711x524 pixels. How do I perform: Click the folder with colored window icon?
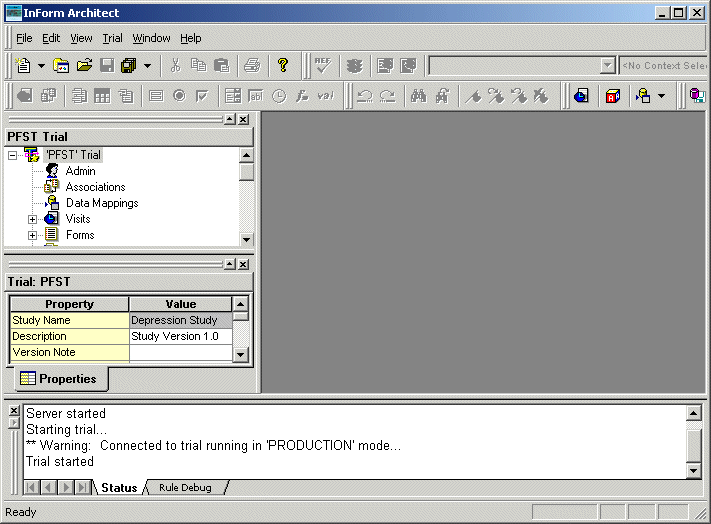click(61, 66)
